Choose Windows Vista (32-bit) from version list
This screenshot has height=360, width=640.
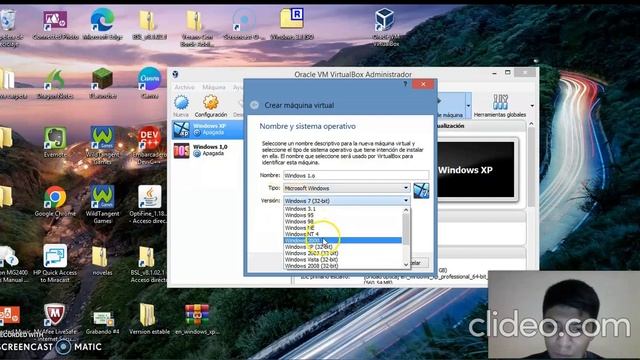(342, 260)
